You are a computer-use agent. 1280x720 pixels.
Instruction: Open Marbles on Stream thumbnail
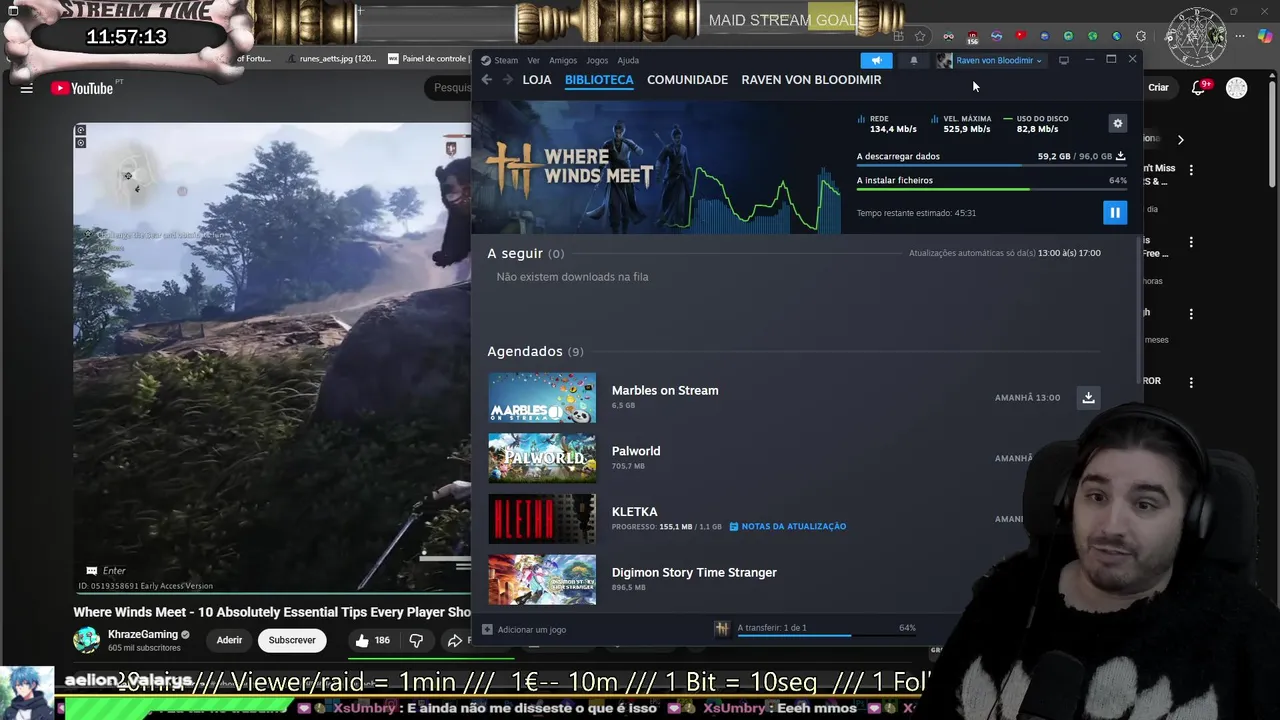(x=542, y=398)
